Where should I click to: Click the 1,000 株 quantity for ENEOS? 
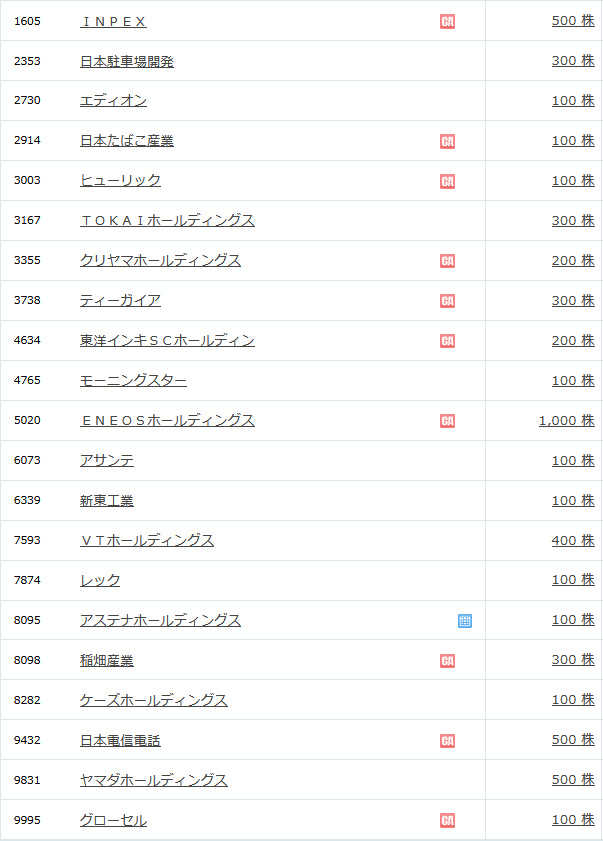(567, 420)
